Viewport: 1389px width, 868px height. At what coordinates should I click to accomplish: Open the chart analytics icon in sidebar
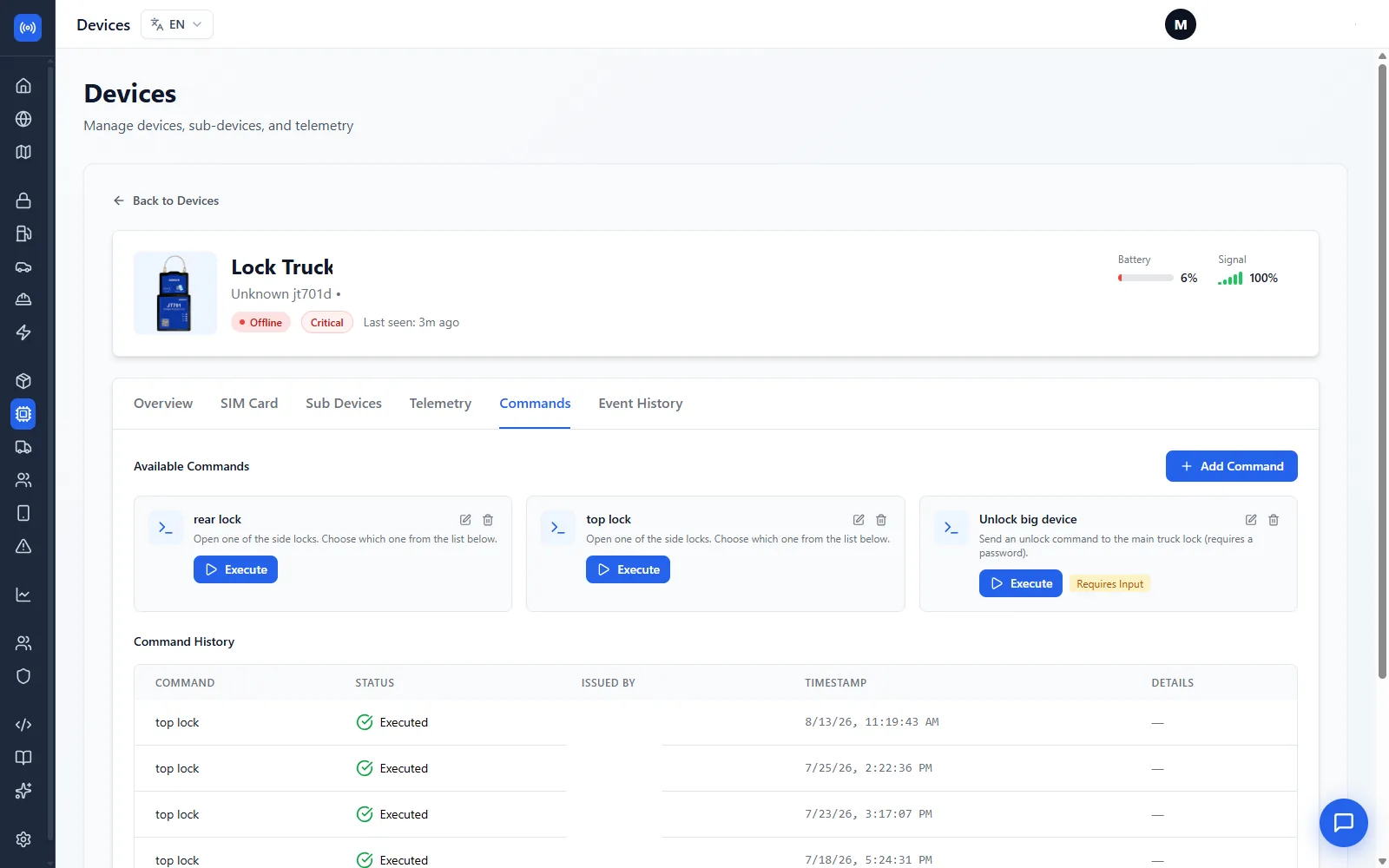click(23, 595)
